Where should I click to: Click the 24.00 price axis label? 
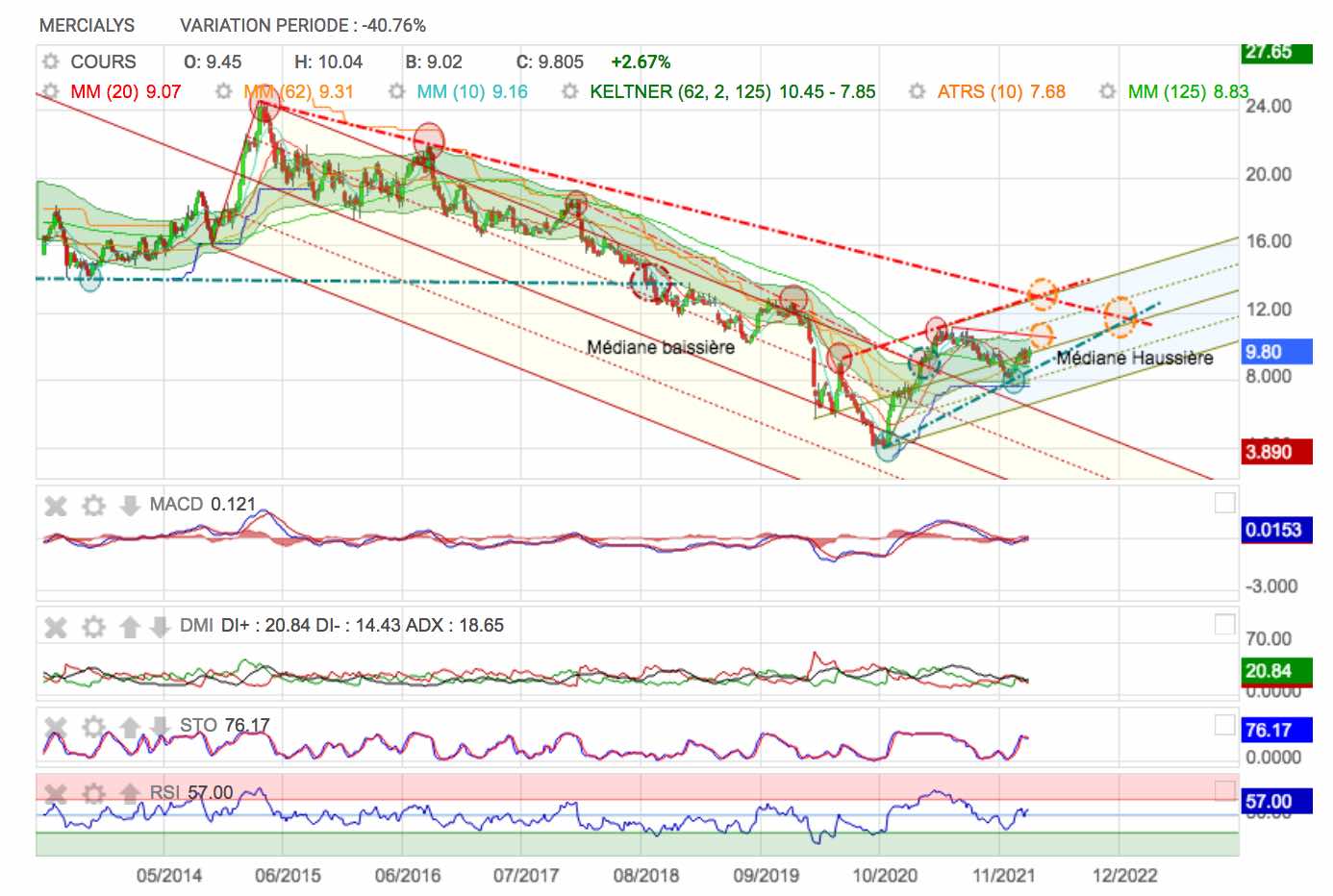coord(1269,106)
